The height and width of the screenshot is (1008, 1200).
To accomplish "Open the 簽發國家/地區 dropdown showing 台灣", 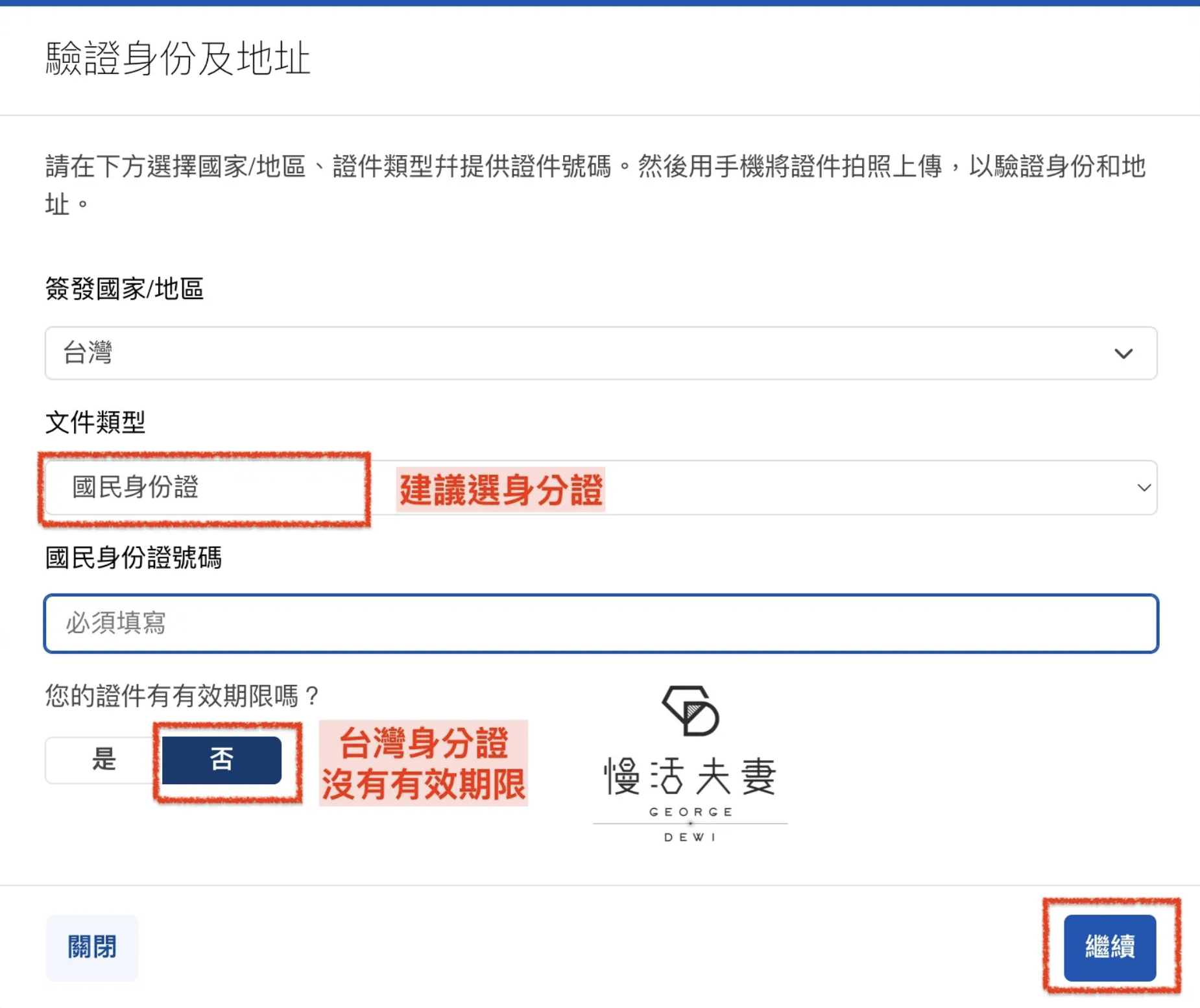I will click(x=584, y=354).
